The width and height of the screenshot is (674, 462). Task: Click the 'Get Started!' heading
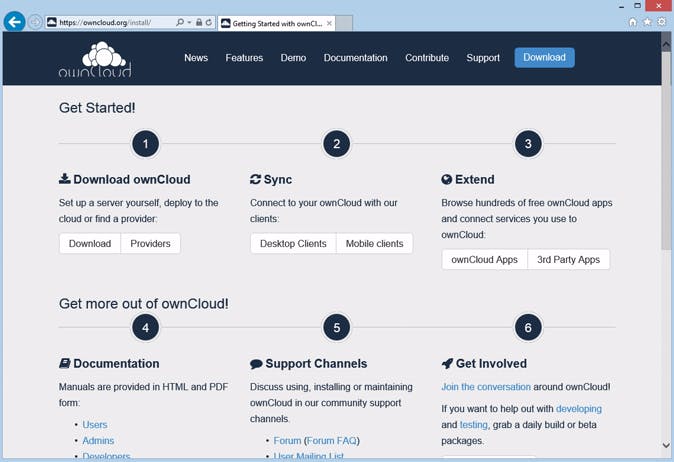pyautogui.click(x=97, y=108)
